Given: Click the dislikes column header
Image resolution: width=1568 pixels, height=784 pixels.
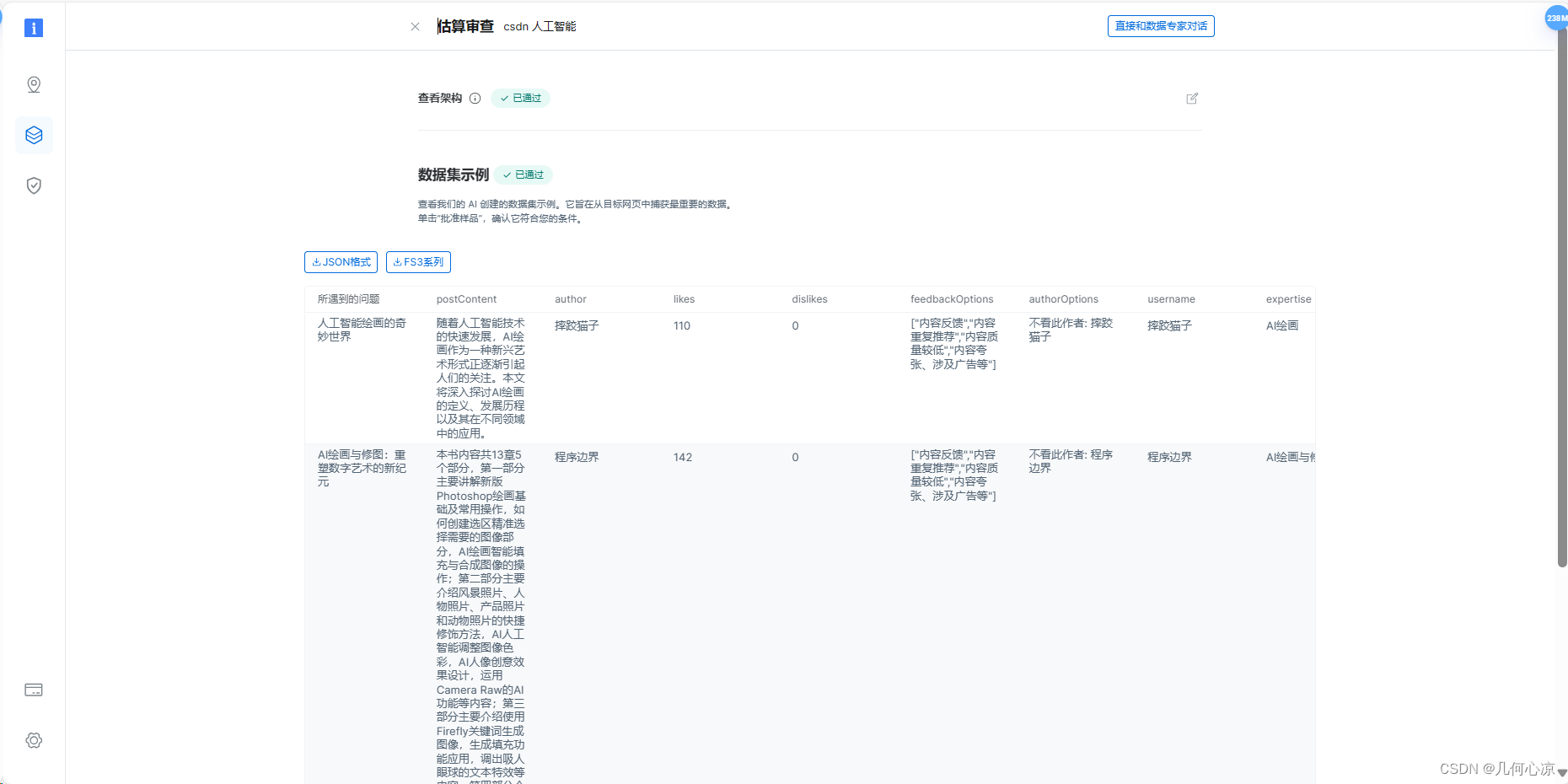Looking at the screenshot, I should coord(809,299).
